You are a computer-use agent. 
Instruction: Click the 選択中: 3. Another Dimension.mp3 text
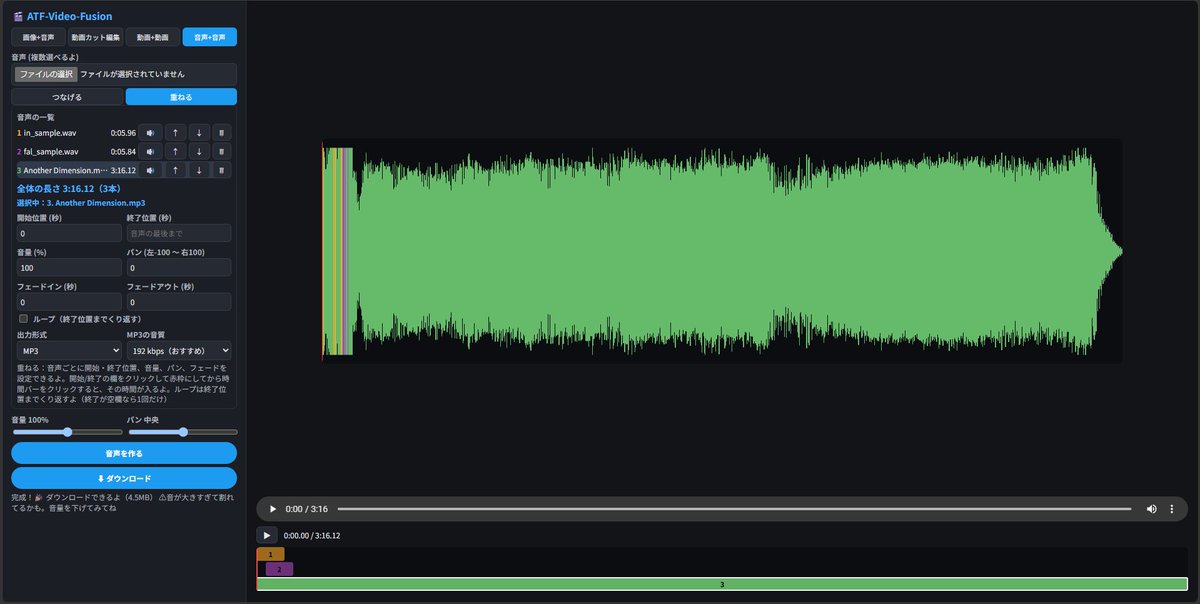pyautogui.click(x=81, y=202)
